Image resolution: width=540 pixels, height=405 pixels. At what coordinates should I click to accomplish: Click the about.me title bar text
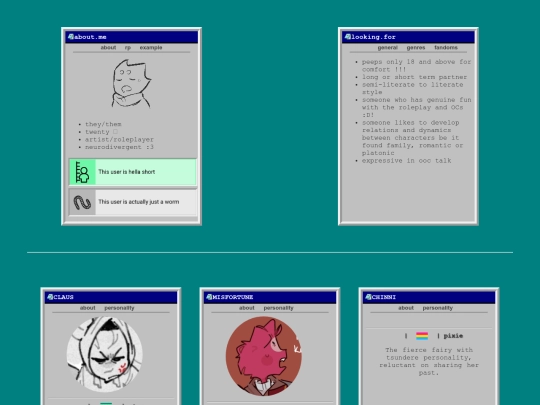pyautogui.click(x=90, y=37)
